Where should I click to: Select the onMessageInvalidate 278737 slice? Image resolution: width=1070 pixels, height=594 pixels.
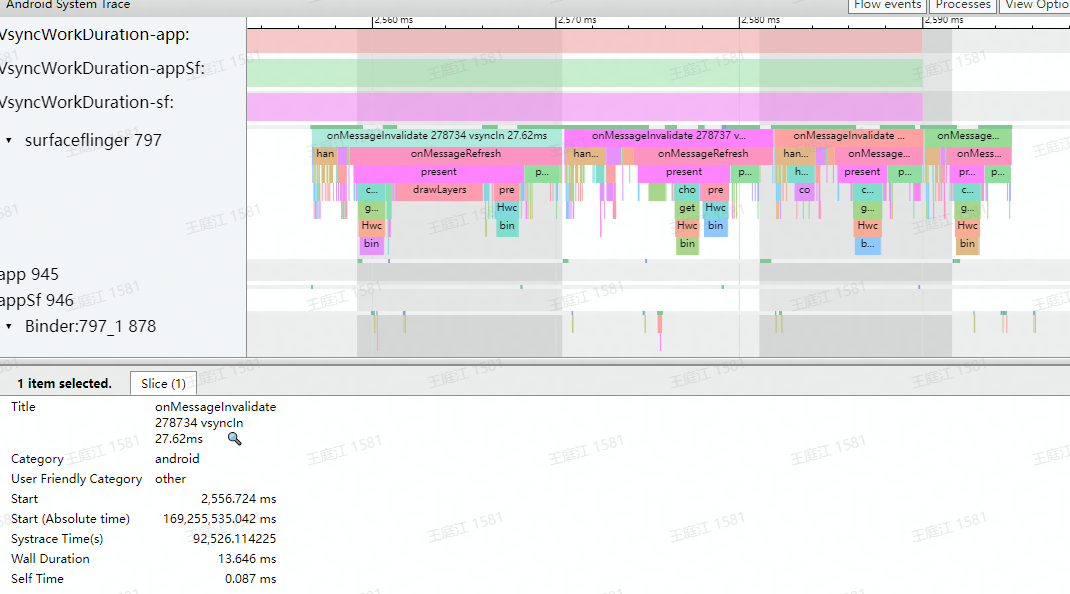click(x=668, y=136)
